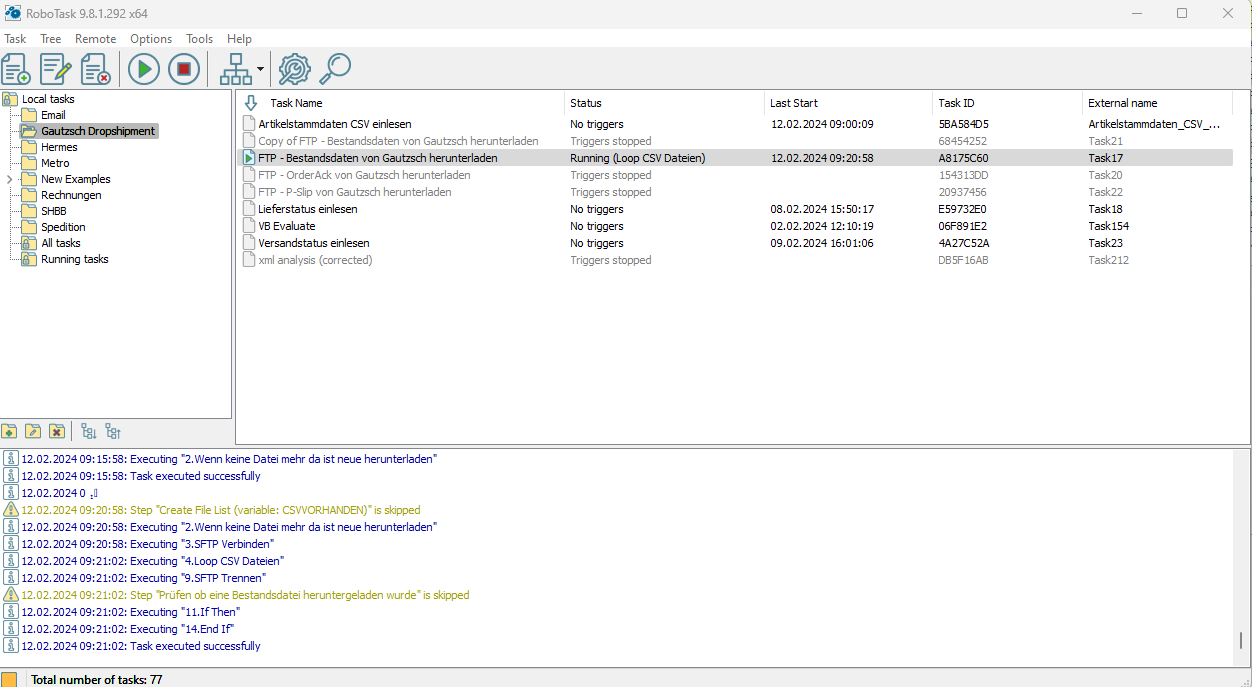Create a new task using the toolbar icon
1252x687 pixels.
click(x=15, y=69)
